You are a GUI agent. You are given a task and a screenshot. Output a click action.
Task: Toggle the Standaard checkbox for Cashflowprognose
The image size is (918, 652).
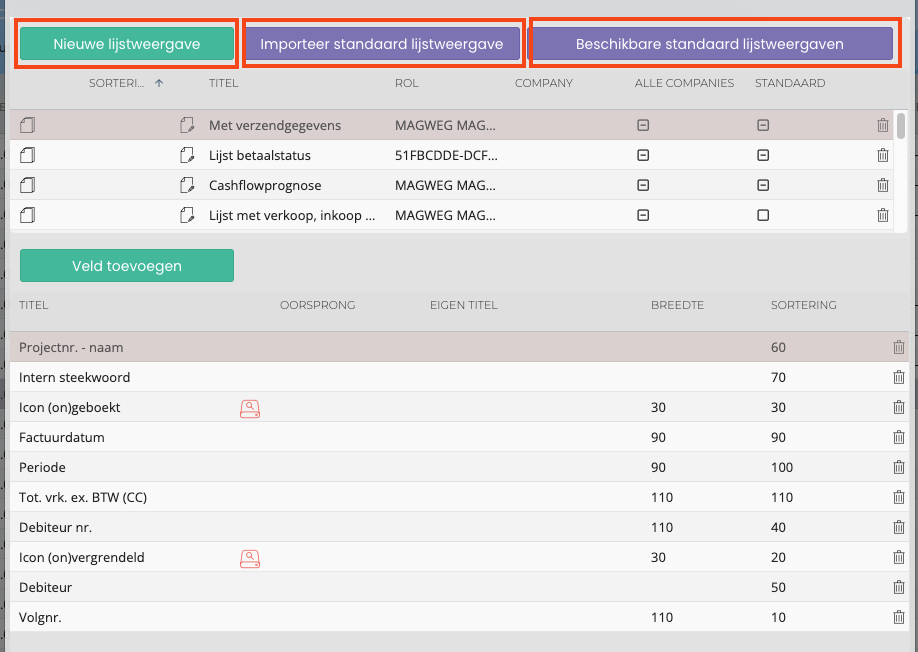763,185
